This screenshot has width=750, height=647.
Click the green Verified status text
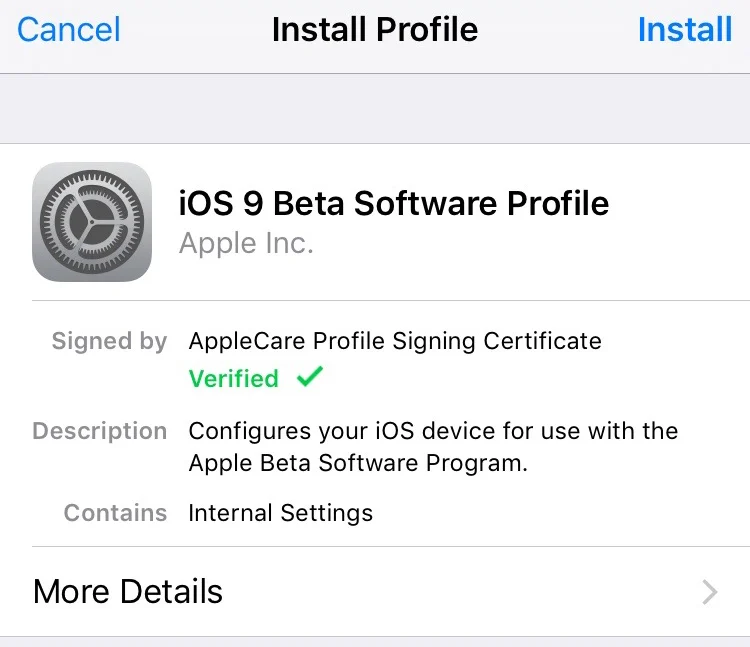coord(234,378)
